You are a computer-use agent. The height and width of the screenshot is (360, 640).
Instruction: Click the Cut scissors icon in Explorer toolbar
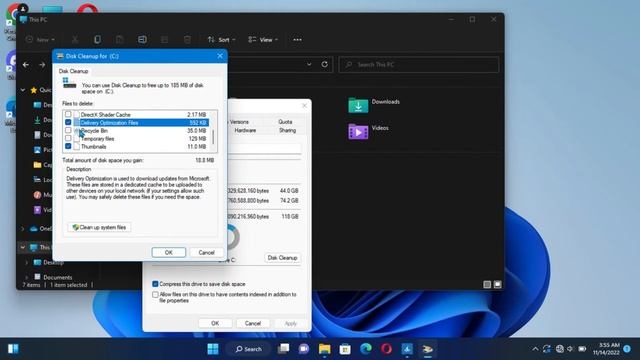click(75, 40)
